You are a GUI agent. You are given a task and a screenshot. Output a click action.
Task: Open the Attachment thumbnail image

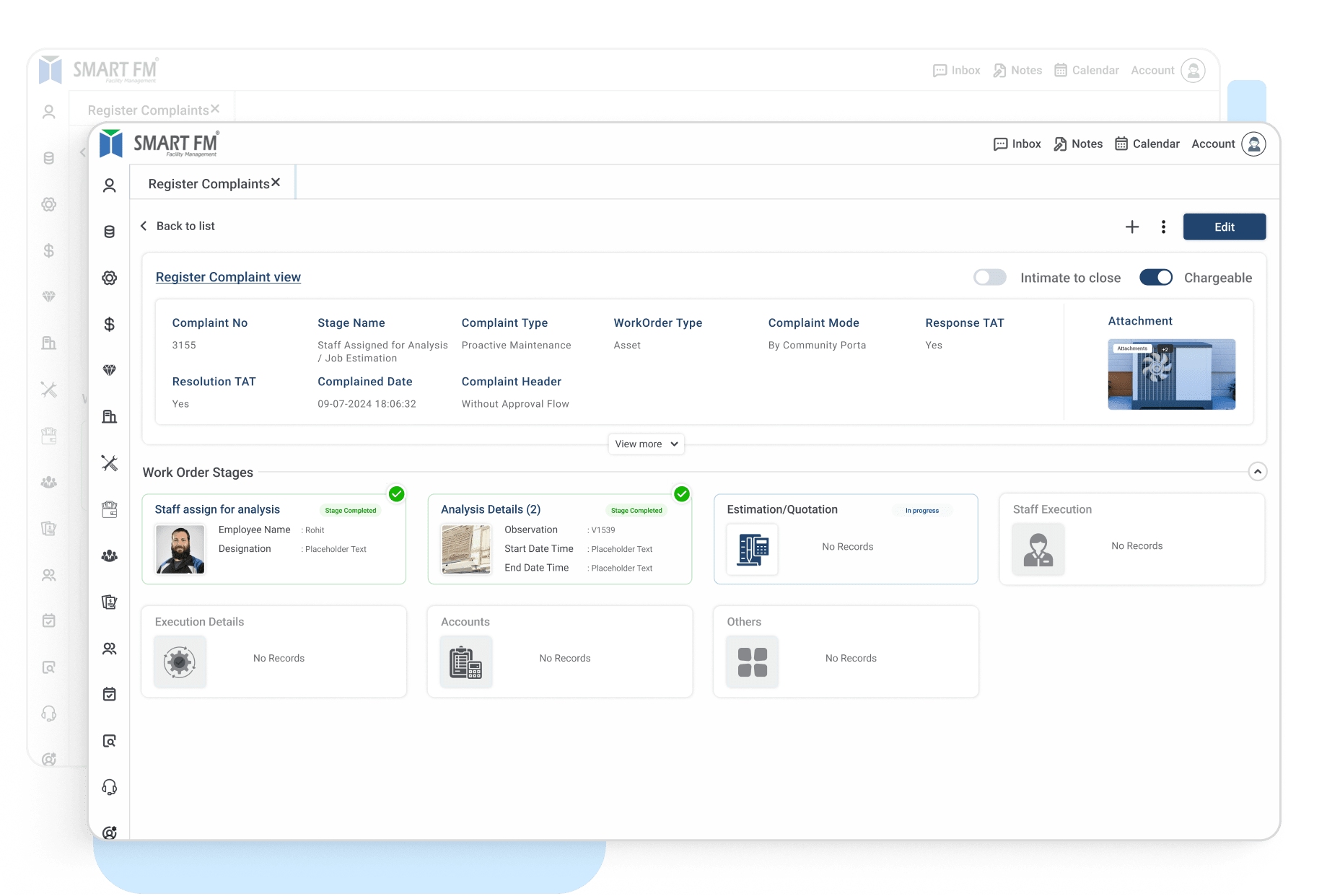[x=1170, y=374]
